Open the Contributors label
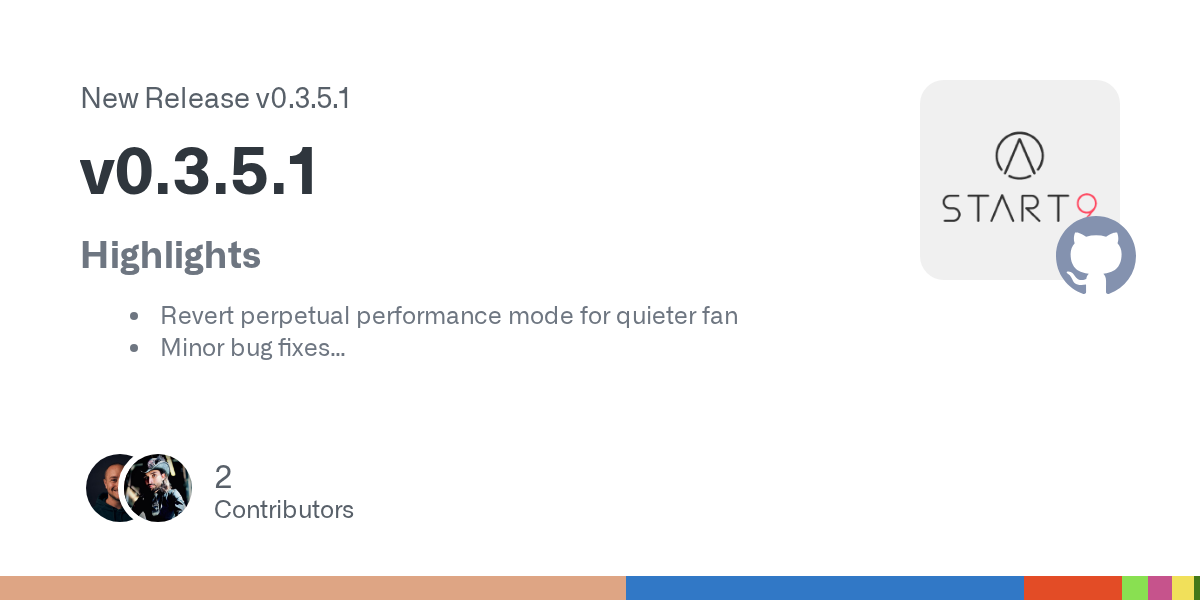The width and height of the screenshot is (1200, 600). coord(284,510)
